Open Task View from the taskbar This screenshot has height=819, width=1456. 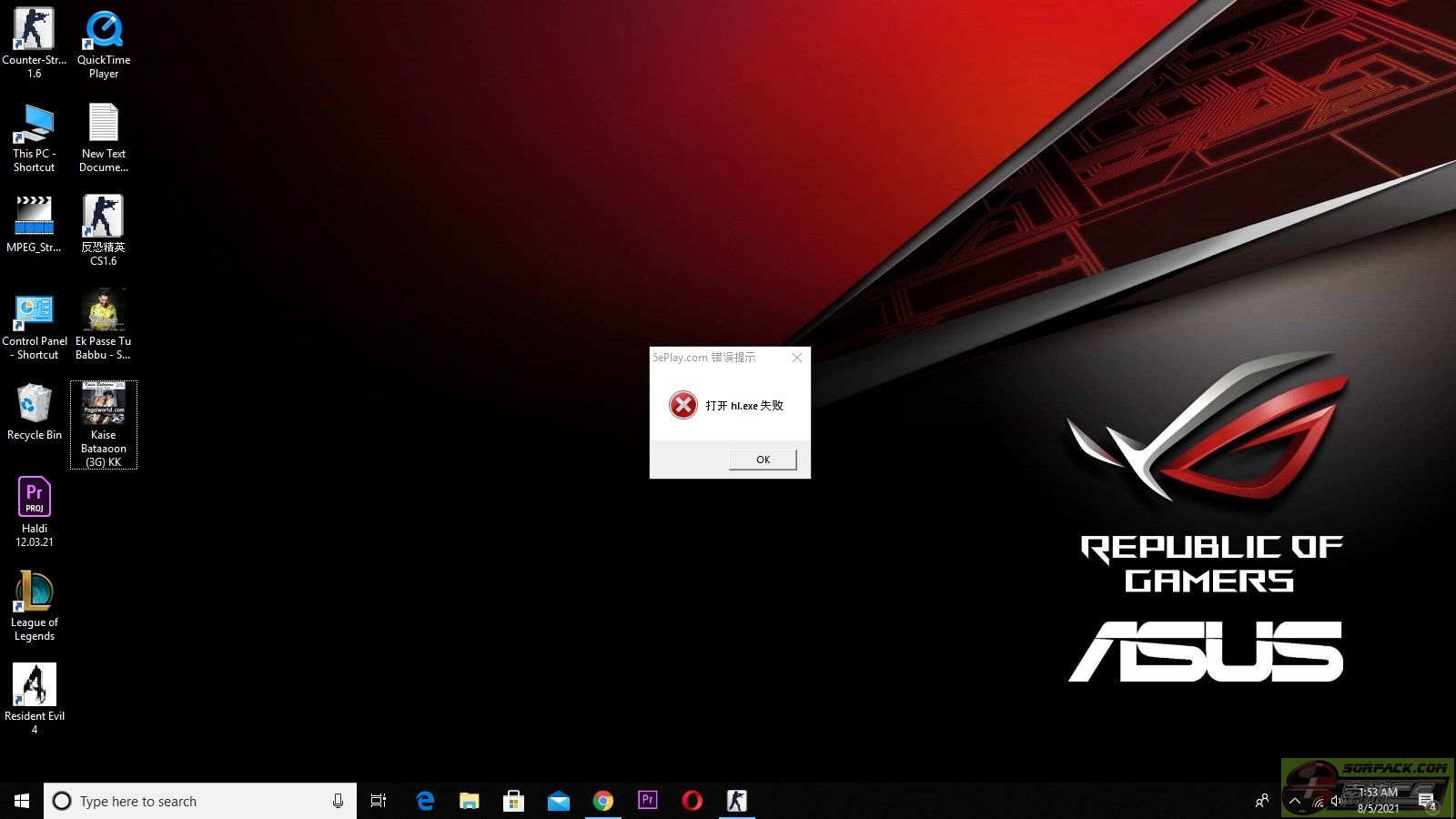pyautogui.click(x=379, y=801)
